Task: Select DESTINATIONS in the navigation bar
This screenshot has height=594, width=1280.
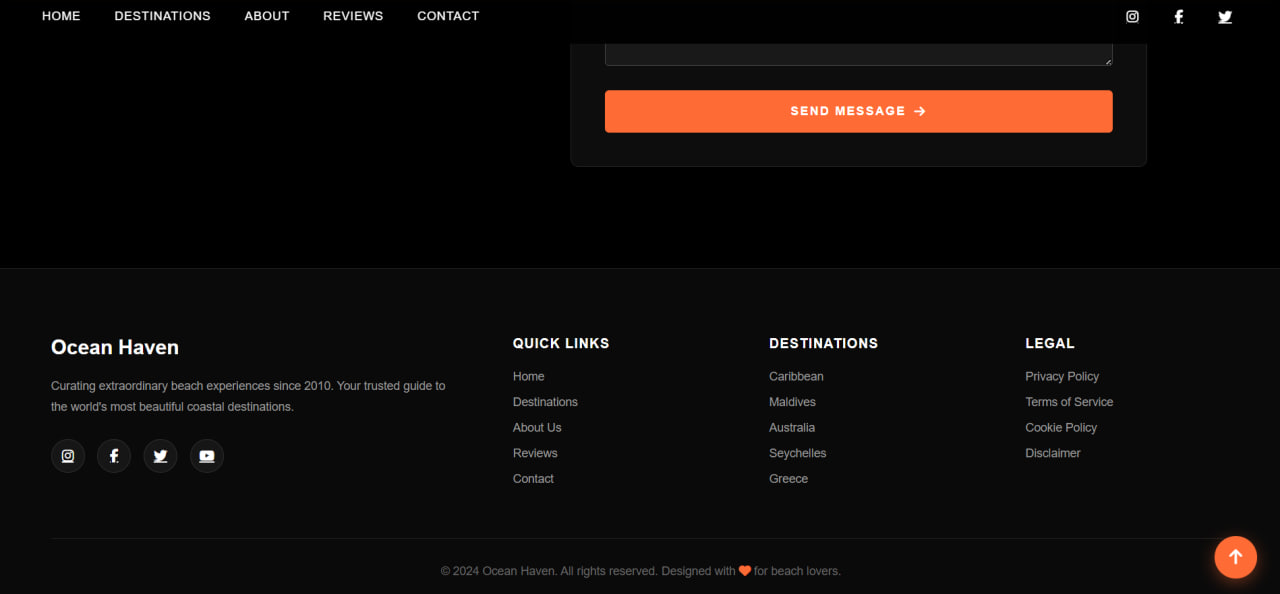Action: [162, 15]
